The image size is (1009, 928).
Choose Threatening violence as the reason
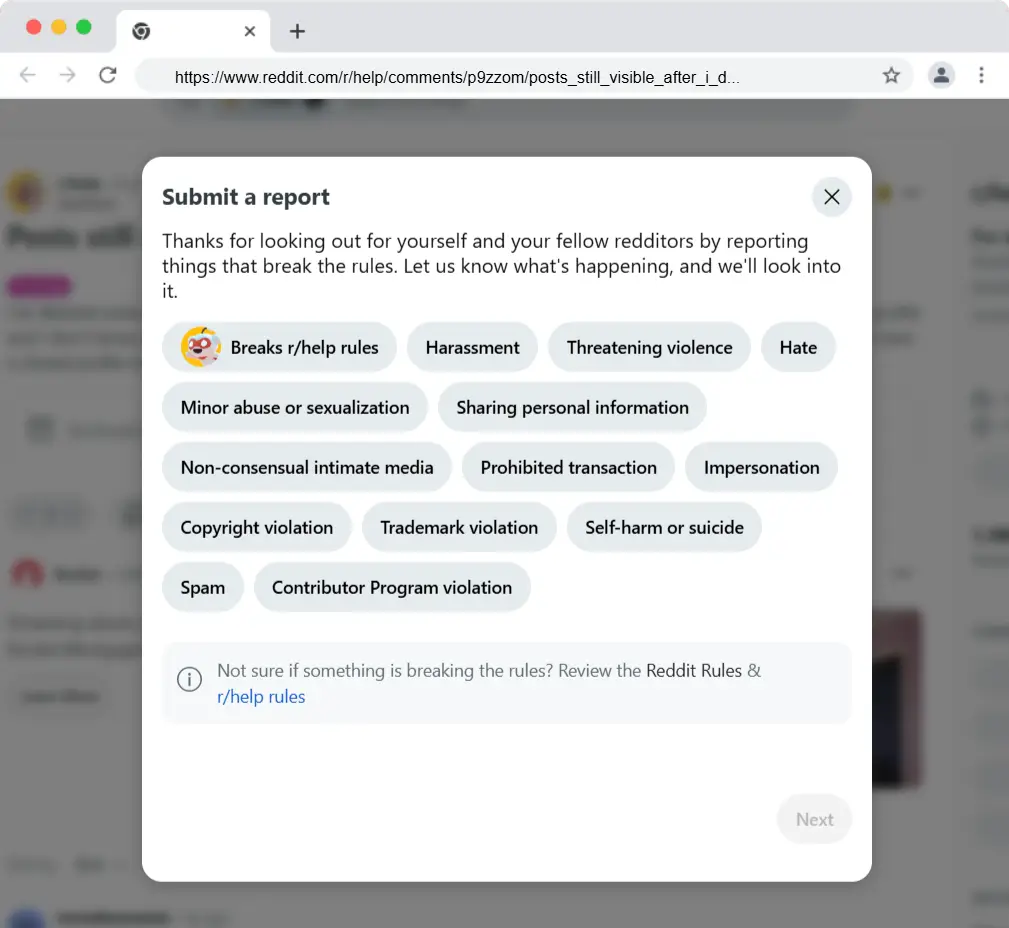(x=649, y=348)
